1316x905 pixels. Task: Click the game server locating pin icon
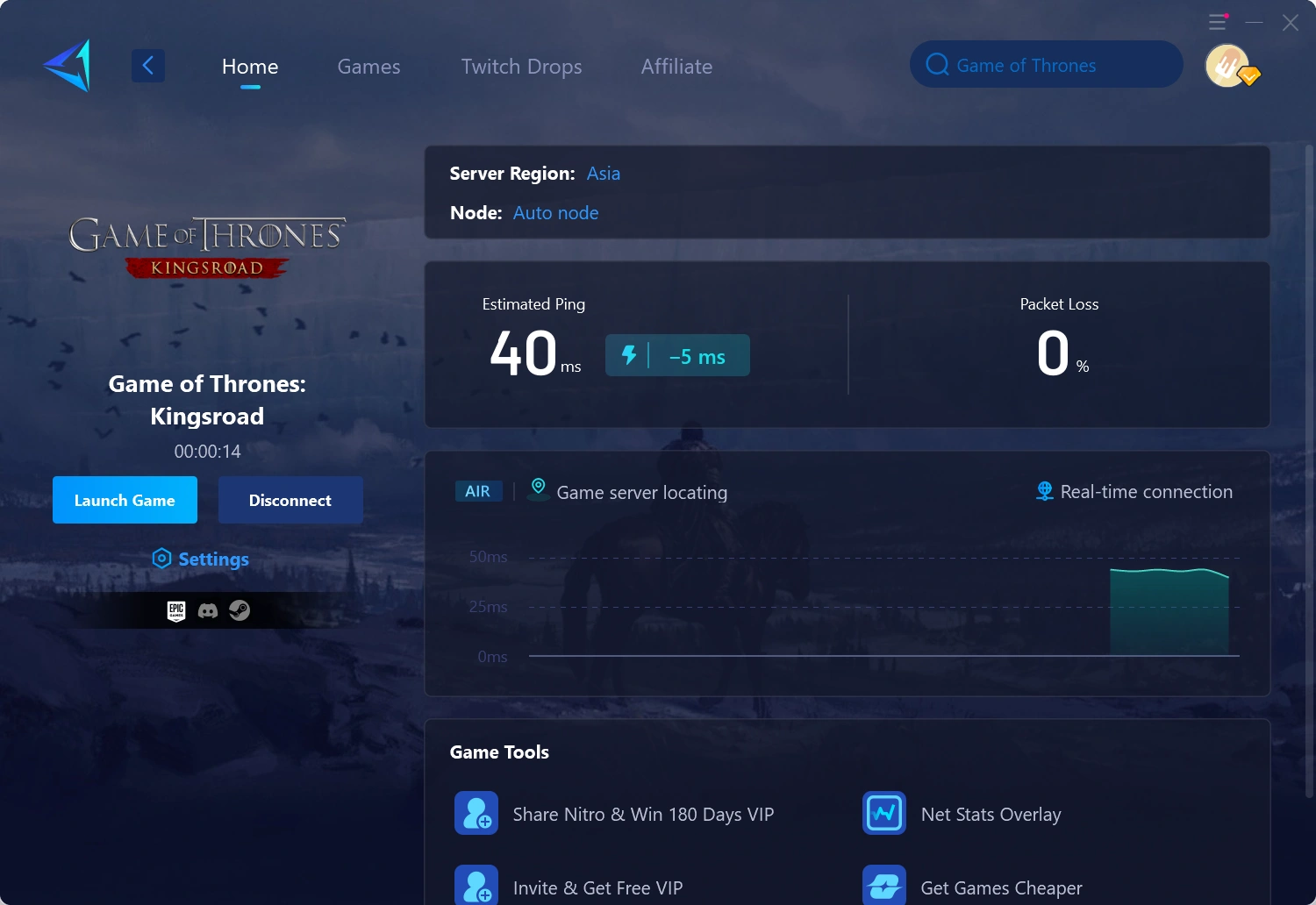(539, 487)
